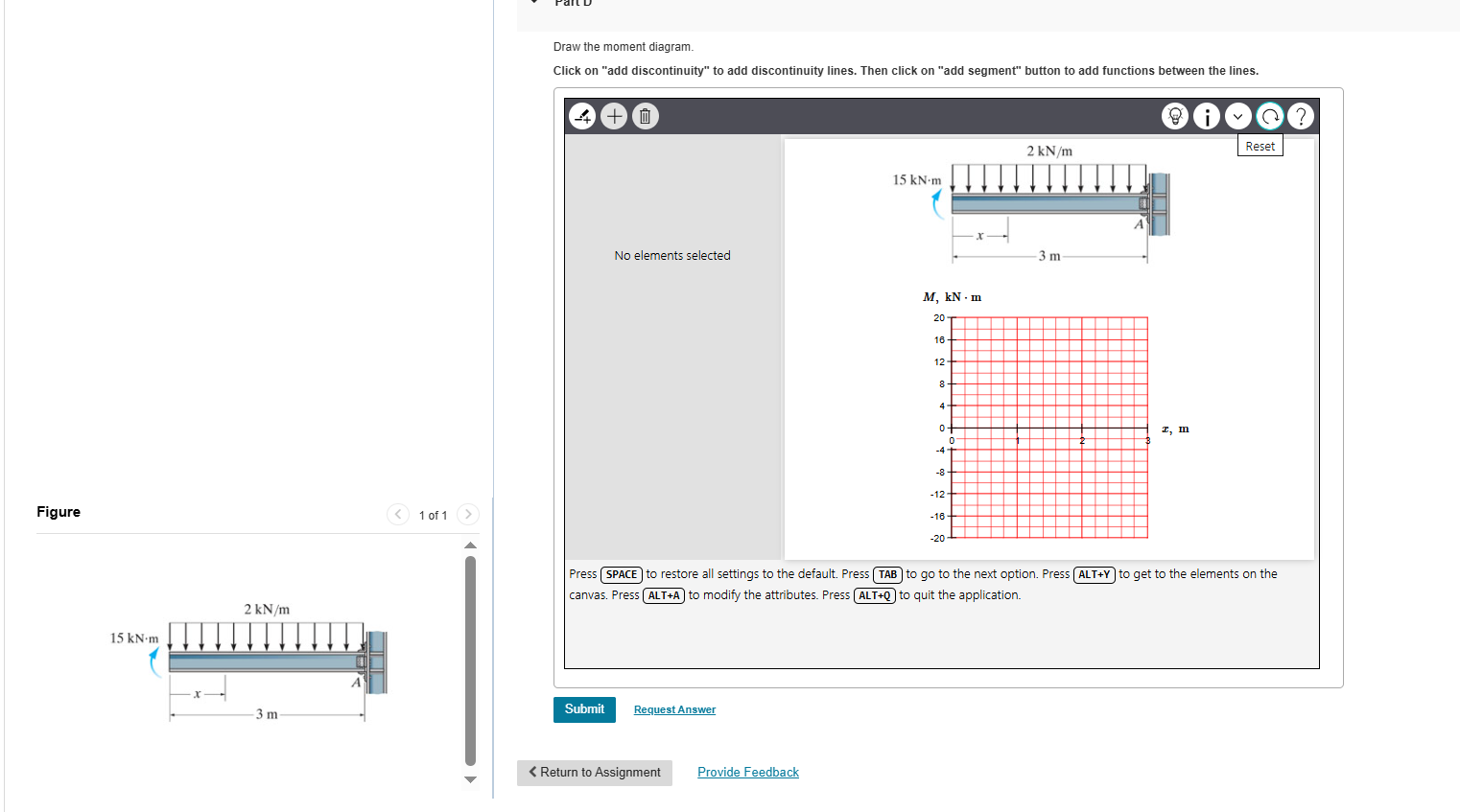Click the scrollbar up arrow beside the figure
Image resolution: width=1460 pixels, height=812 pixels.
(x=470, y=545)
